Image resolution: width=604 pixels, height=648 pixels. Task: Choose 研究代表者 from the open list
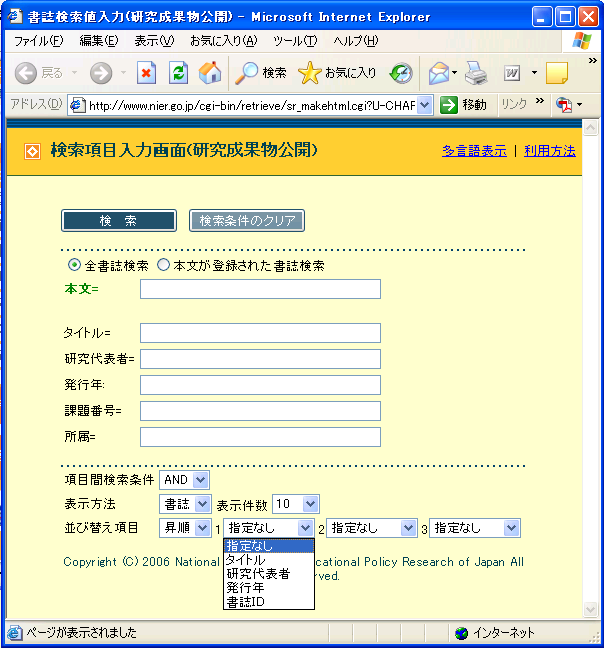click(x=258, y=574)
